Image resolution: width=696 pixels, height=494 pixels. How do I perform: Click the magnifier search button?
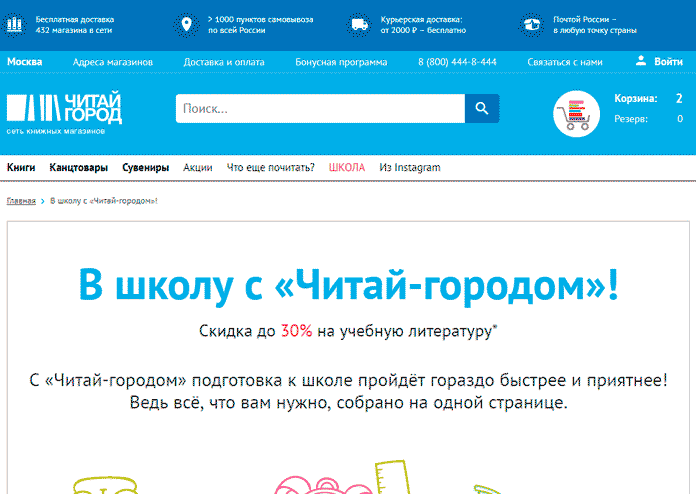click(482, 108)
